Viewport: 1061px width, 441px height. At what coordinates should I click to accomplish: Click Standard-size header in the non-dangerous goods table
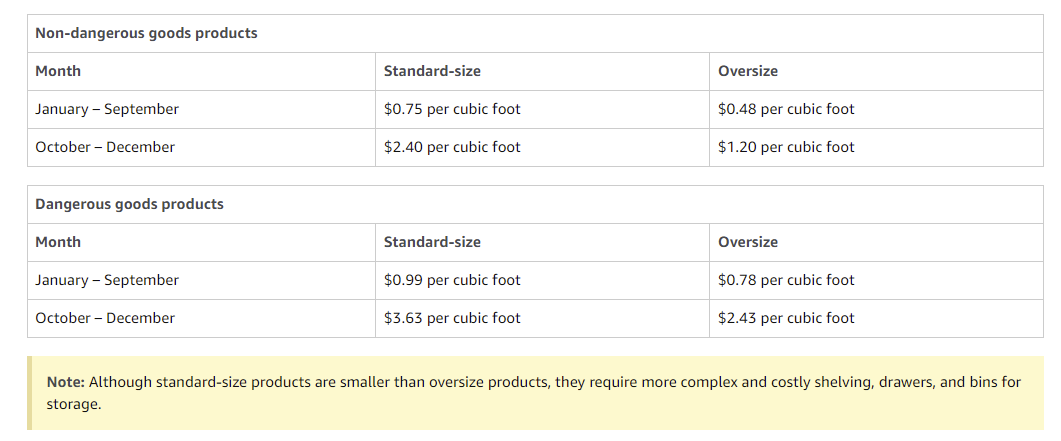[x=432, y=71]
